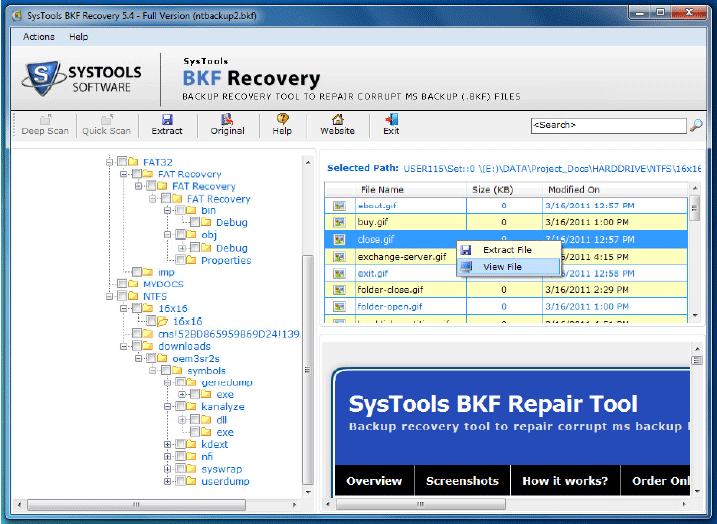Sort by the File Name column header
717x524 pixels.
411,189
